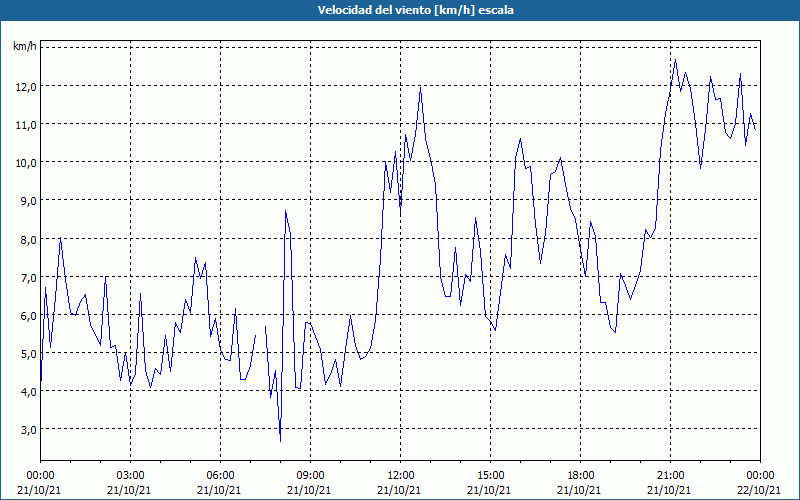The image size is (800, 500).
Task: Select the 9,0 y-axis label
Action: pyautogui.click(x=29, y=201)
